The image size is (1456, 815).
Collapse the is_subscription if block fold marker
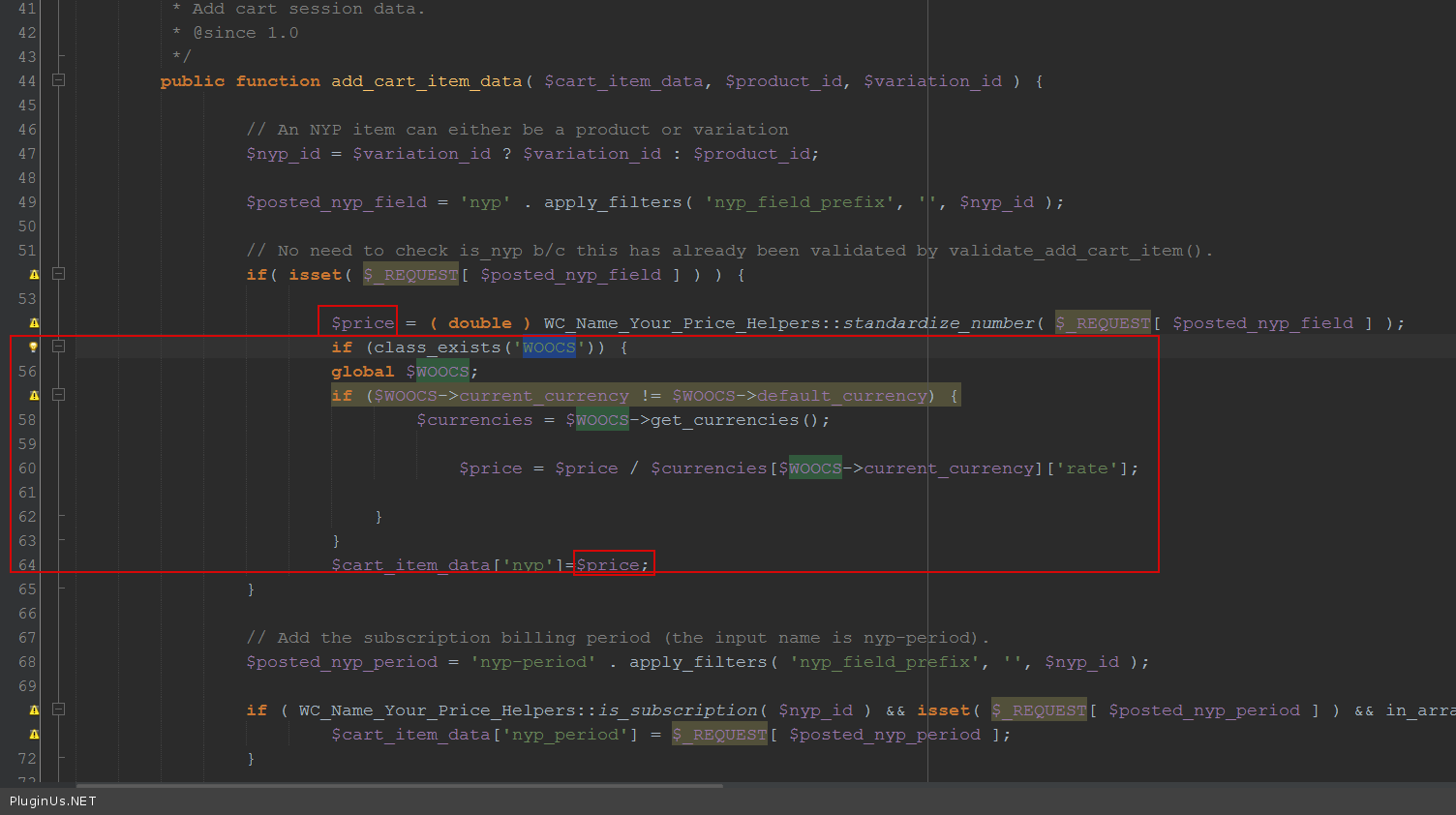pos(58,709)
